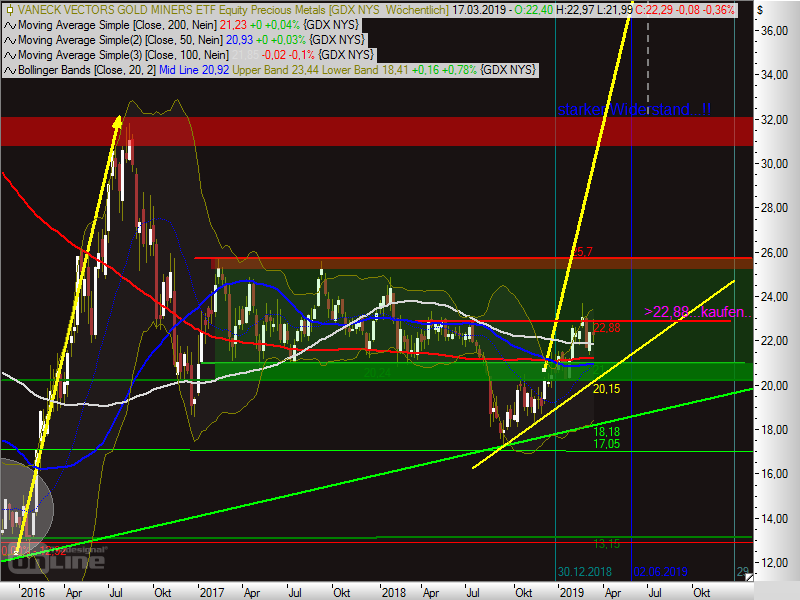Click the Upper Band 23,44 value

point(276,70)
